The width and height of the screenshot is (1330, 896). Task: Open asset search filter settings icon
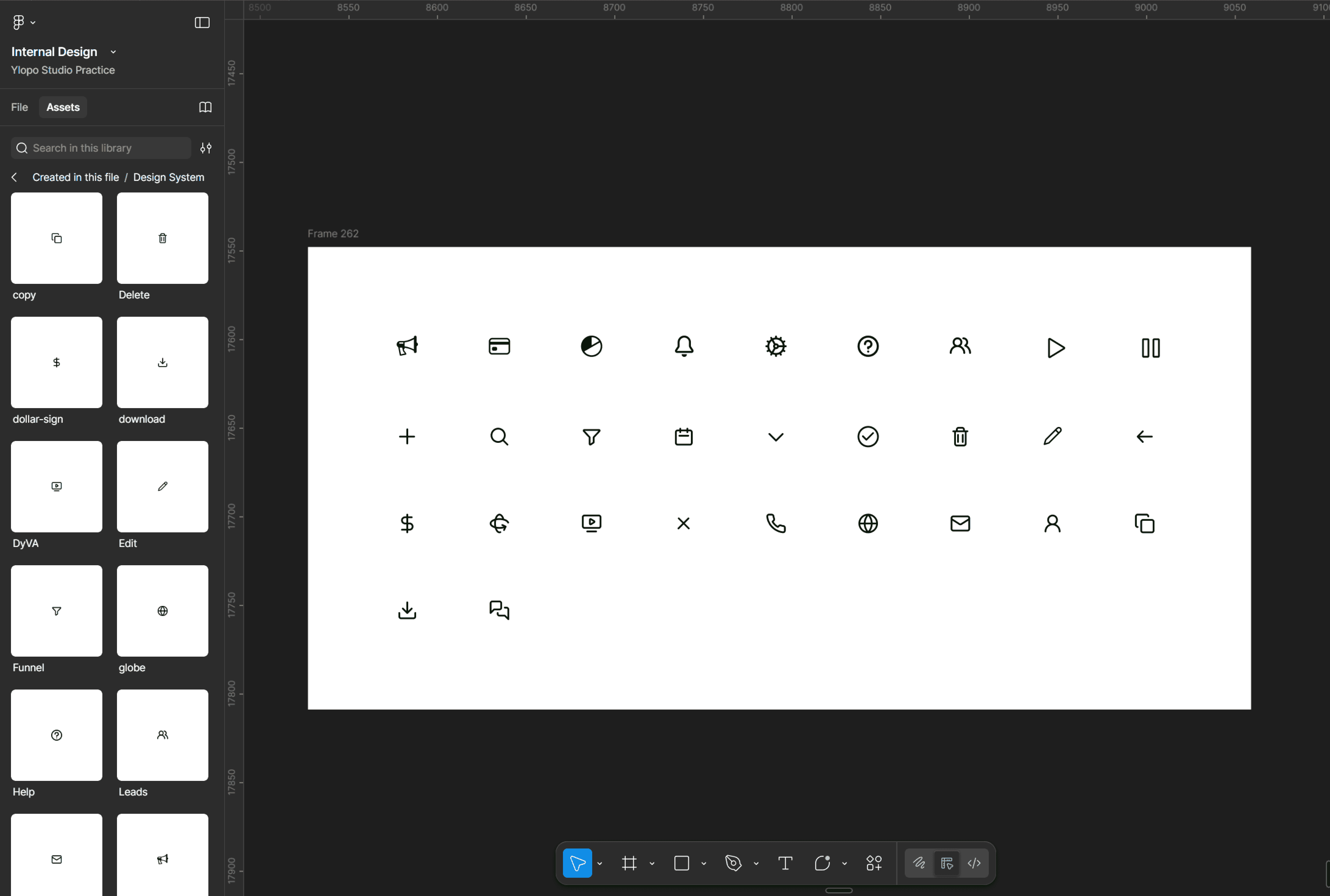[x=206, y=148]
